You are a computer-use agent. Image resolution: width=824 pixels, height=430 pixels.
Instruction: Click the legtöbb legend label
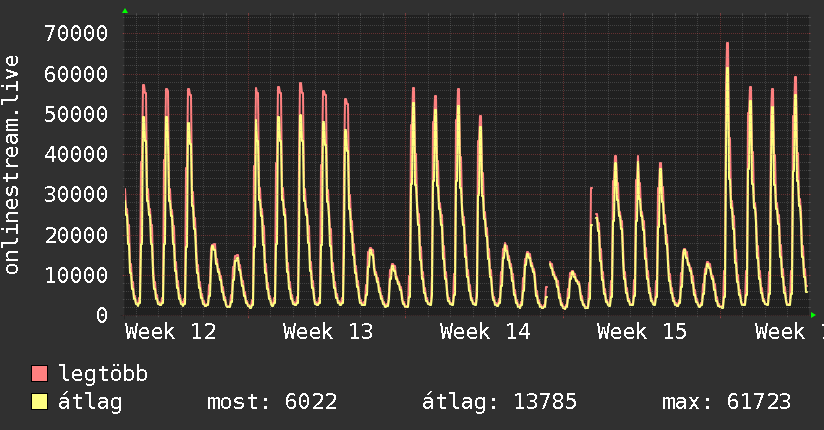click(x=103, y=374)
